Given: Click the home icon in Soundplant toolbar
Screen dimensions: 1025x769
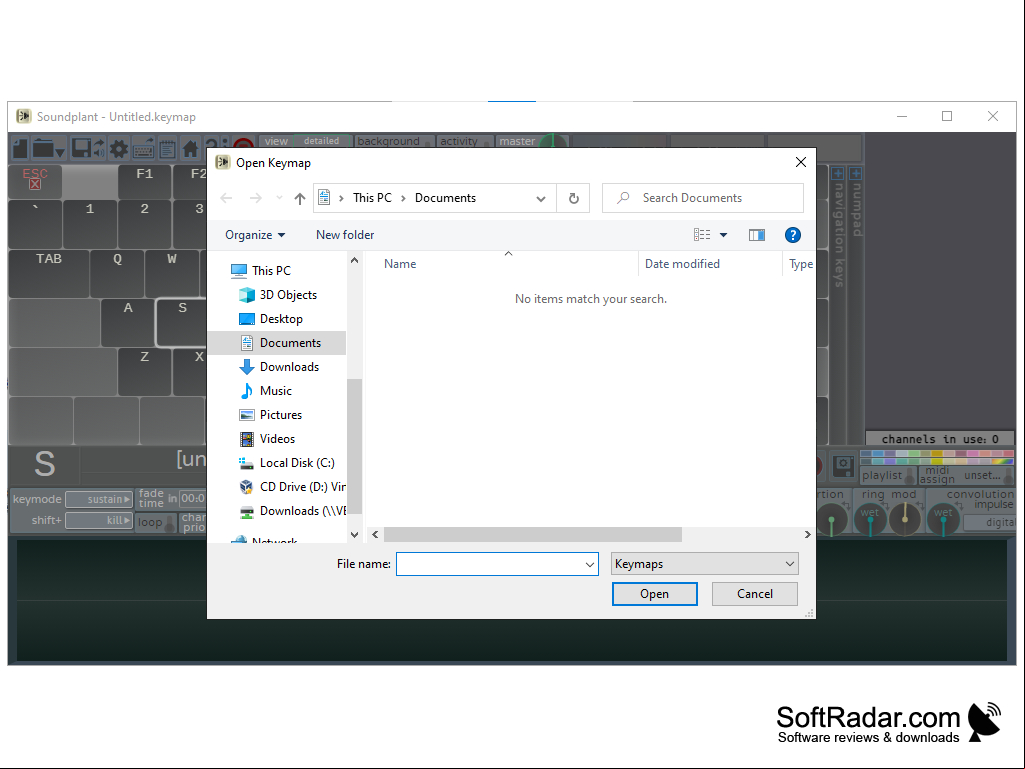Looking at the screenshot, I should [190, 149].
